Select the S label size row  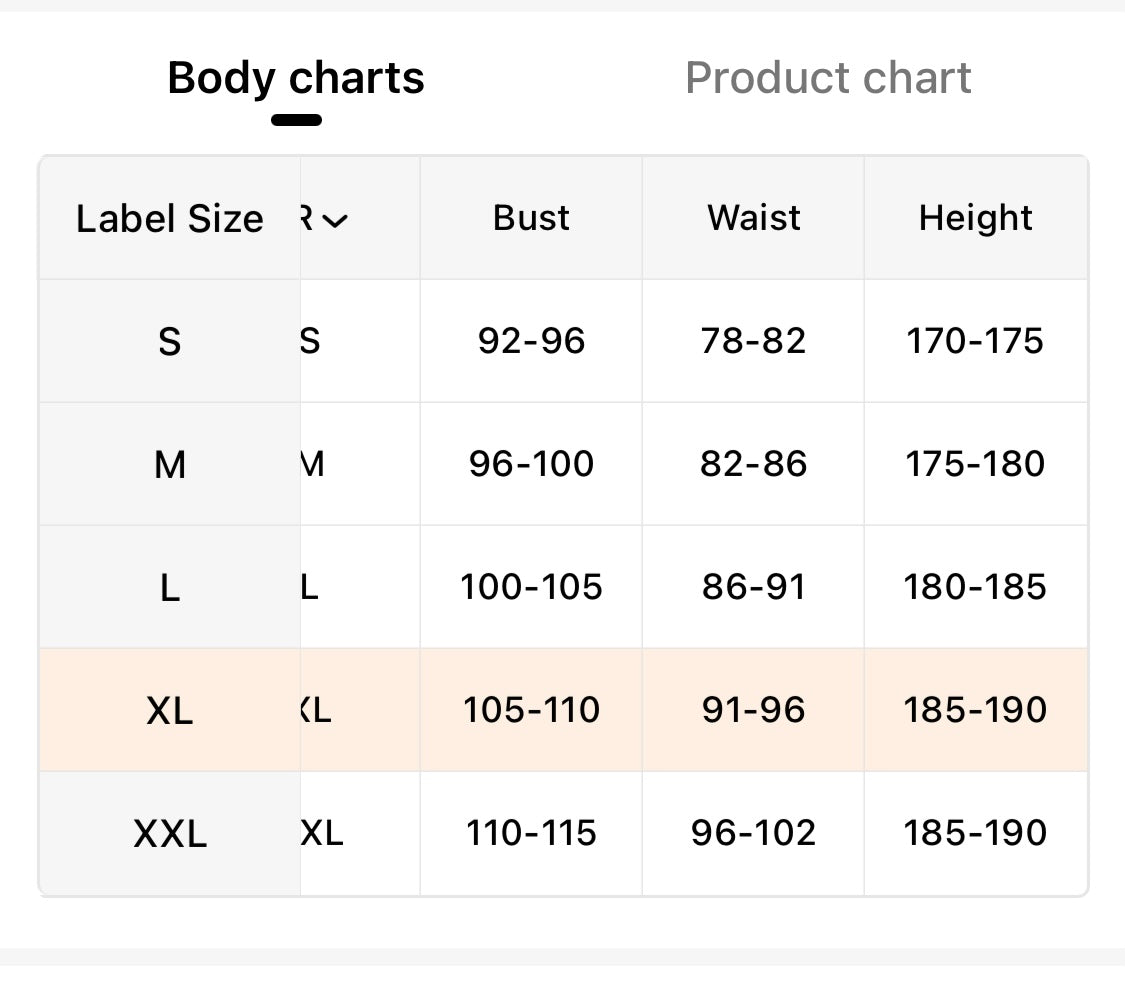tap(169, 342)
